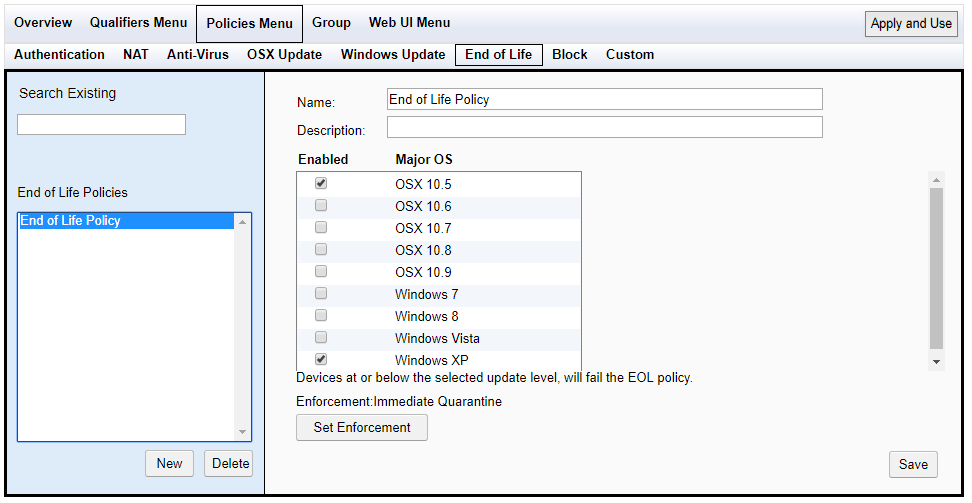972x503 pixels.
Task: Save the End of Life policy
Action: [913, 465]
